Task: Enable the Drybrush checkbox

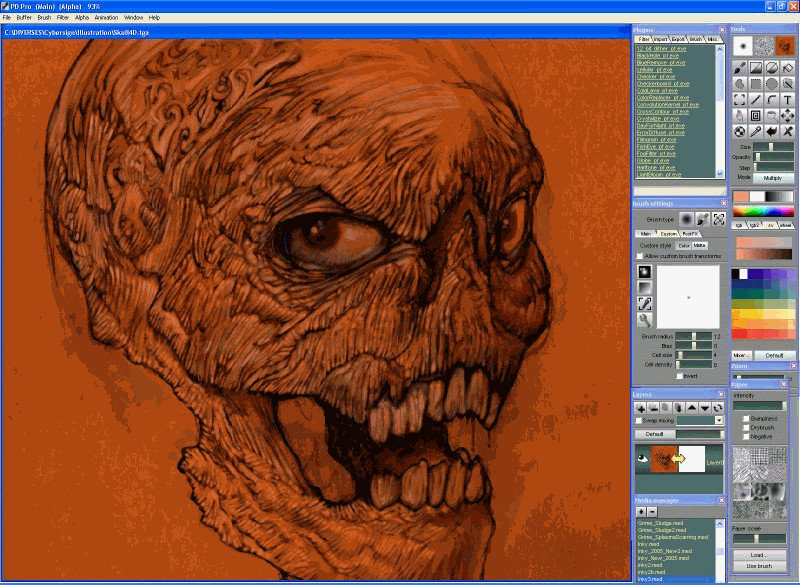Action: click(746, 427)
